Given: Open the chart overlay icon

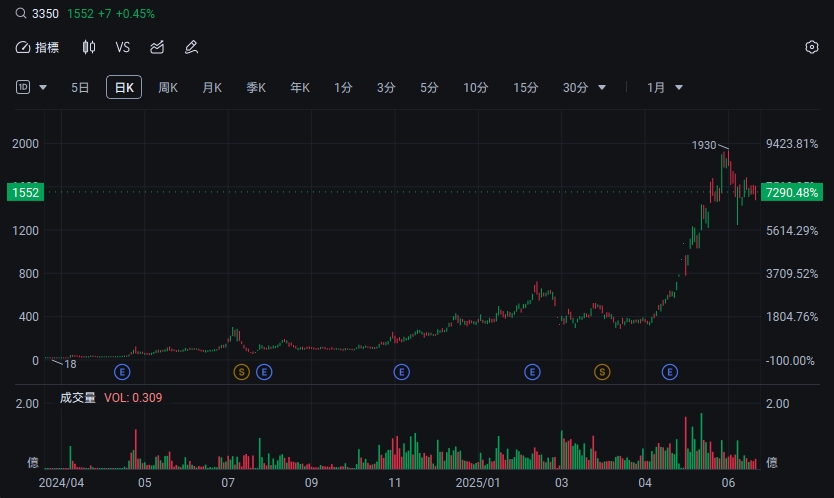Looking at the screenshot, I should click(x=157, y=47).
